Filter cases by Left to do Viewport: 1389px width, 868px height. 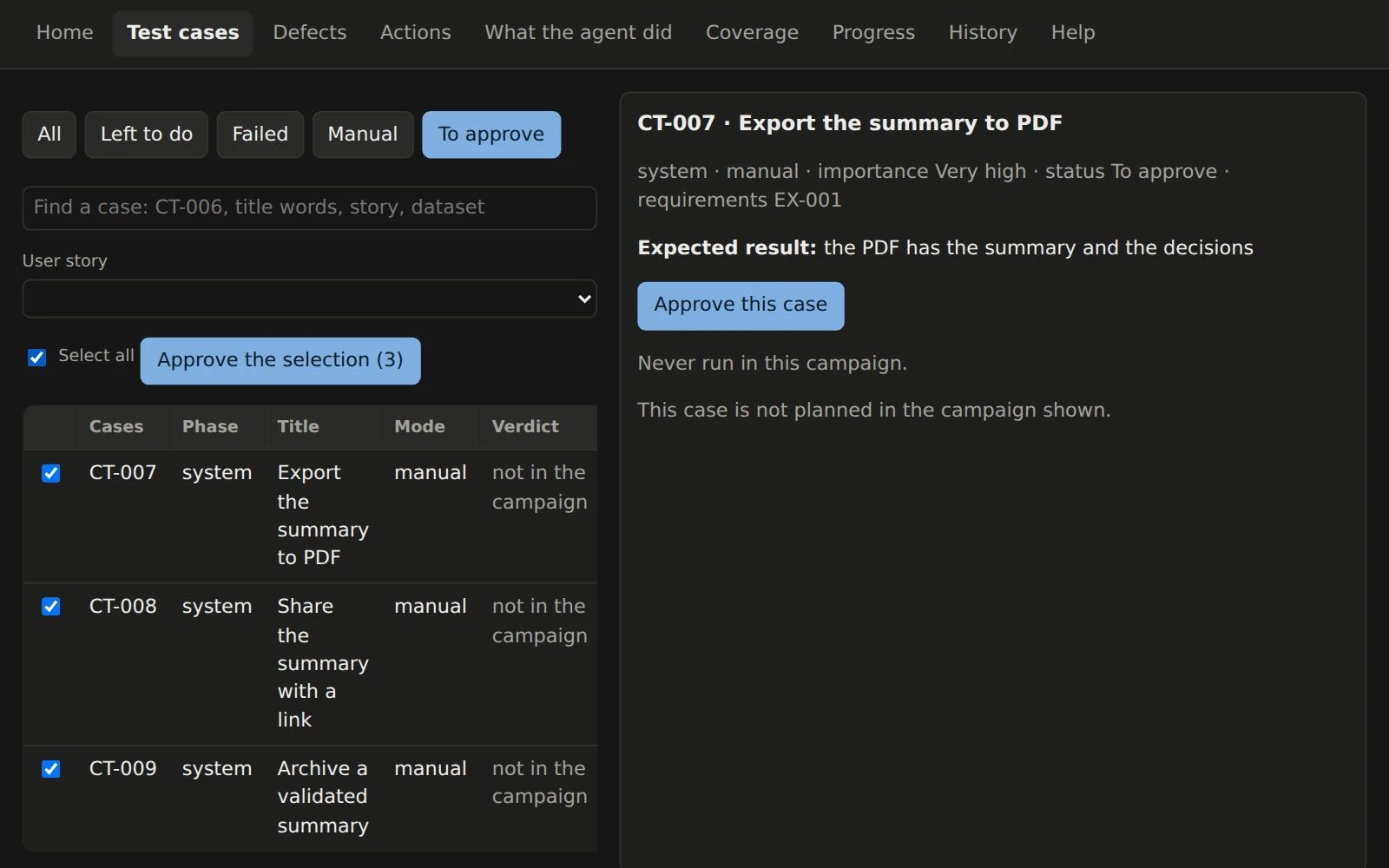click(x=147, y=135)
